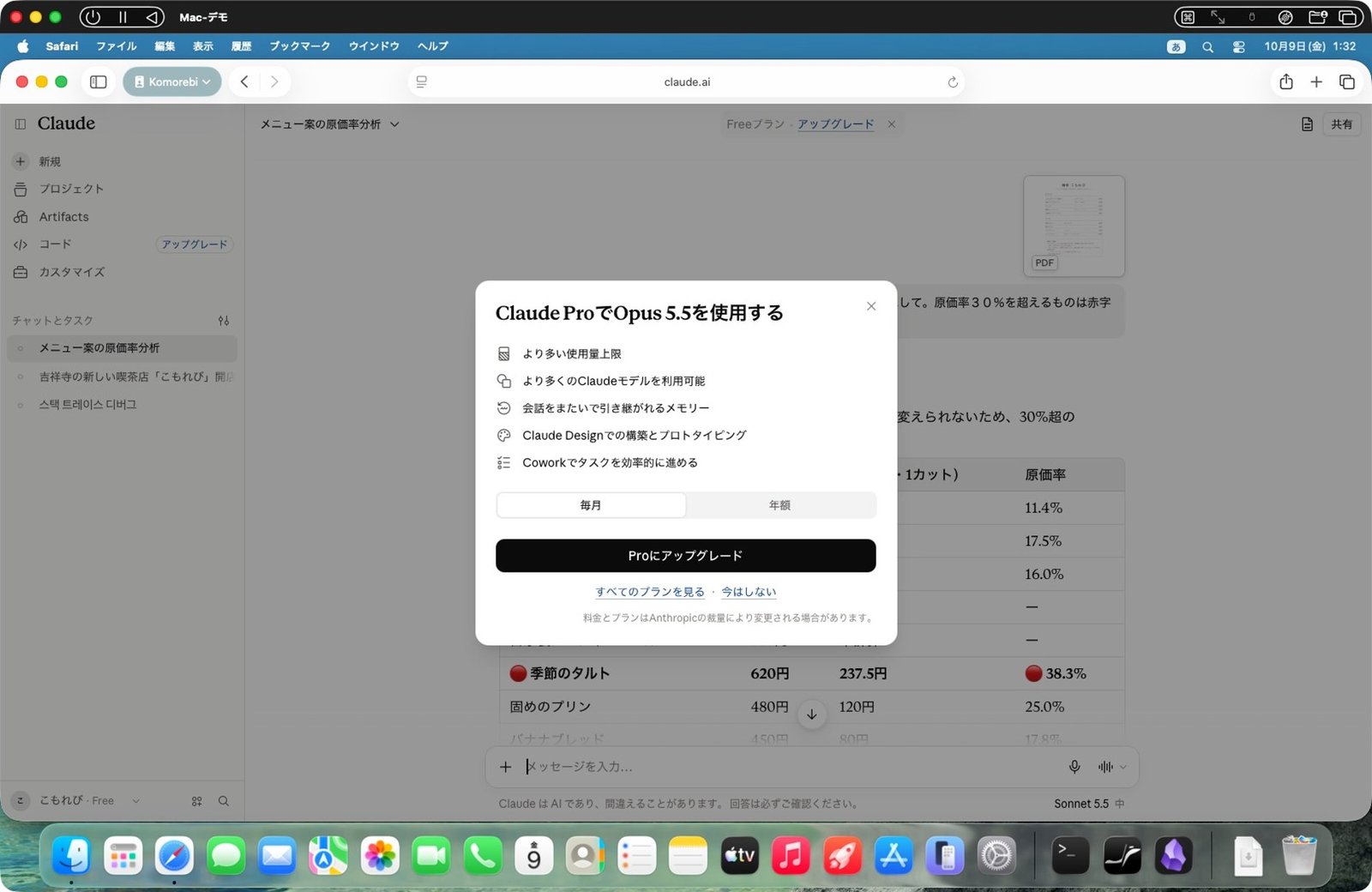Click the plus attachment icon in message box

506,767
